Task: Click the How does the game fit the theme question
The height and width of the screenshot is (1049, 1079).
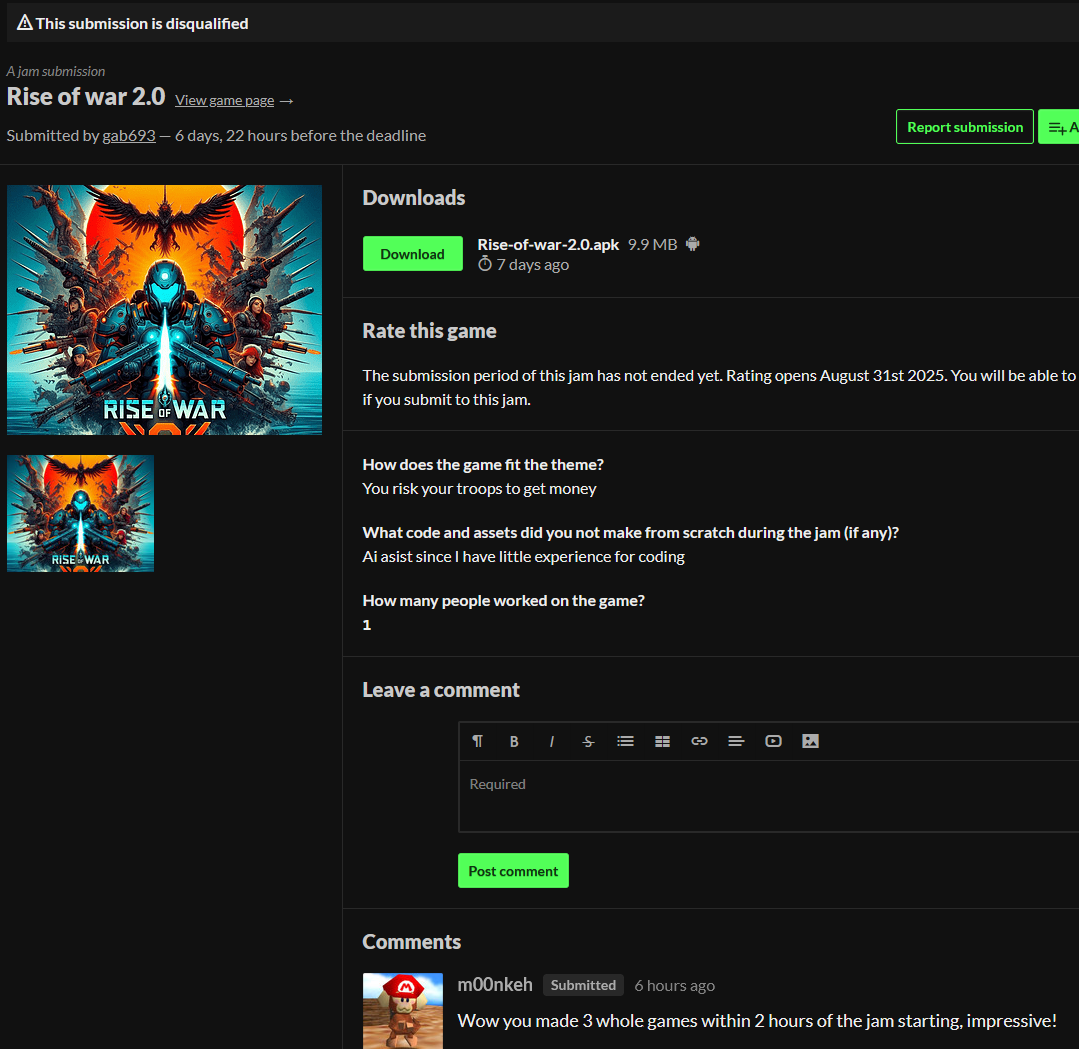Action: pos(483,465)
